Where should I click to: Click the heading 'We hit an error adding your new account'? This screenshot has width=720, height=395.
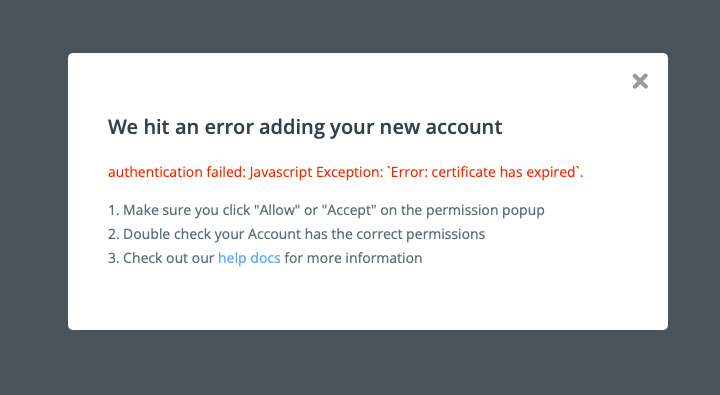[305, 127]
